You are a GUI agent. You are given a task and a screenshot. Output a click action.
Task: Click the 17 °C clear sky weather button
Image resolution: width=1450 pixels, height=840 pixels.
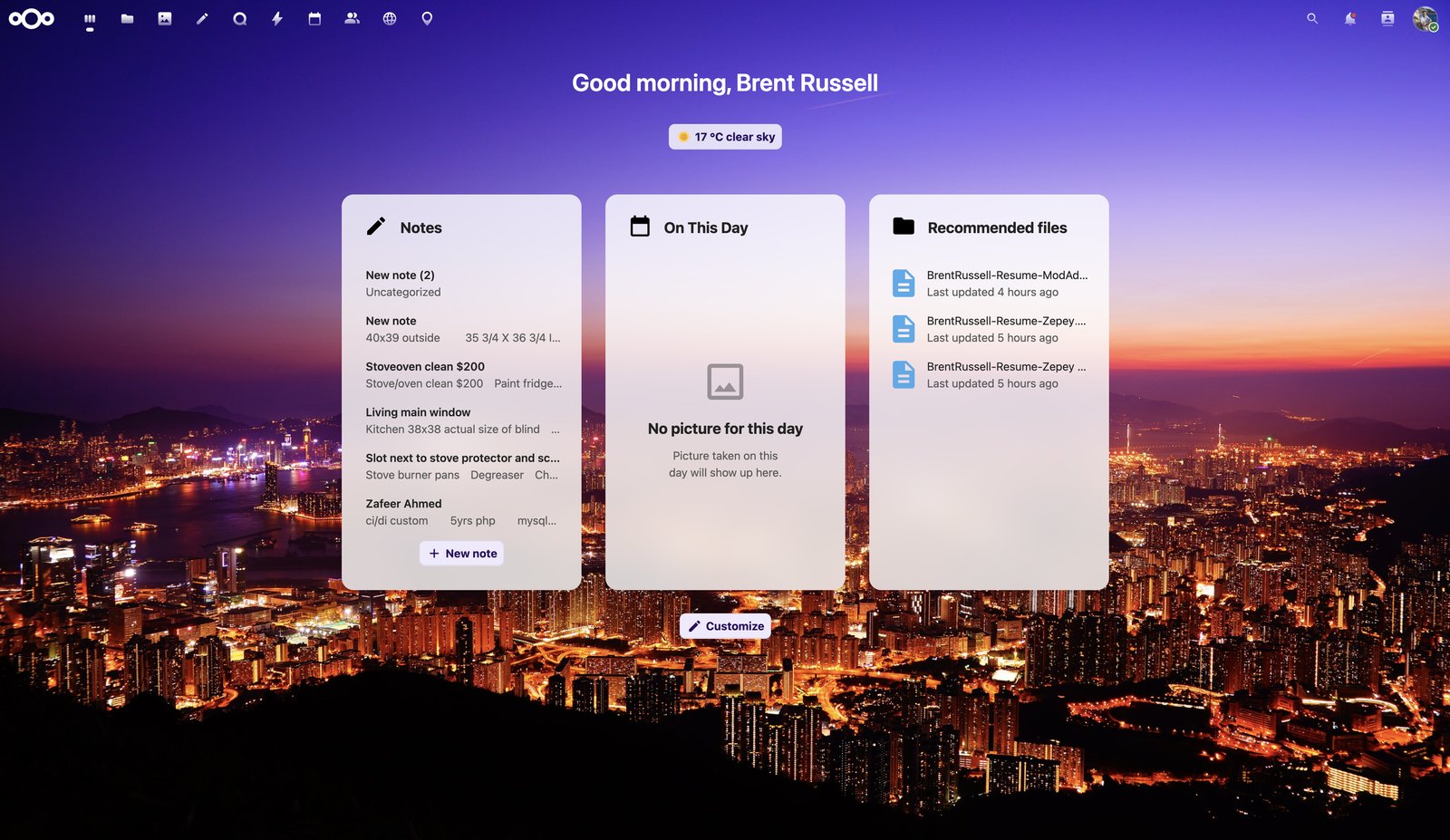tap(725, 137)
